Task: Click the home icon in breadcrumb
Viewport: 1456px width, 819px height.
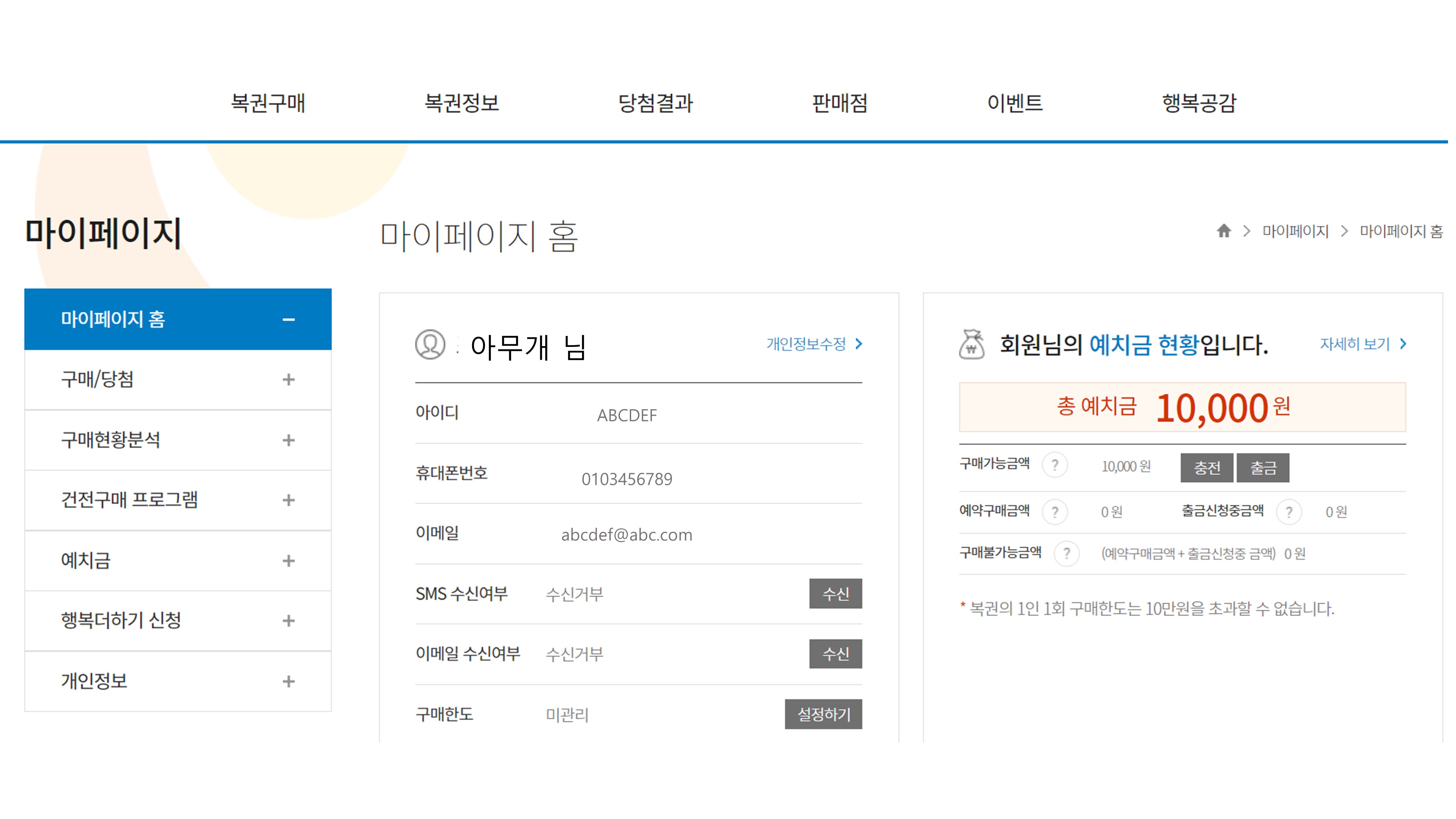Action: (x=1224, y=231)
